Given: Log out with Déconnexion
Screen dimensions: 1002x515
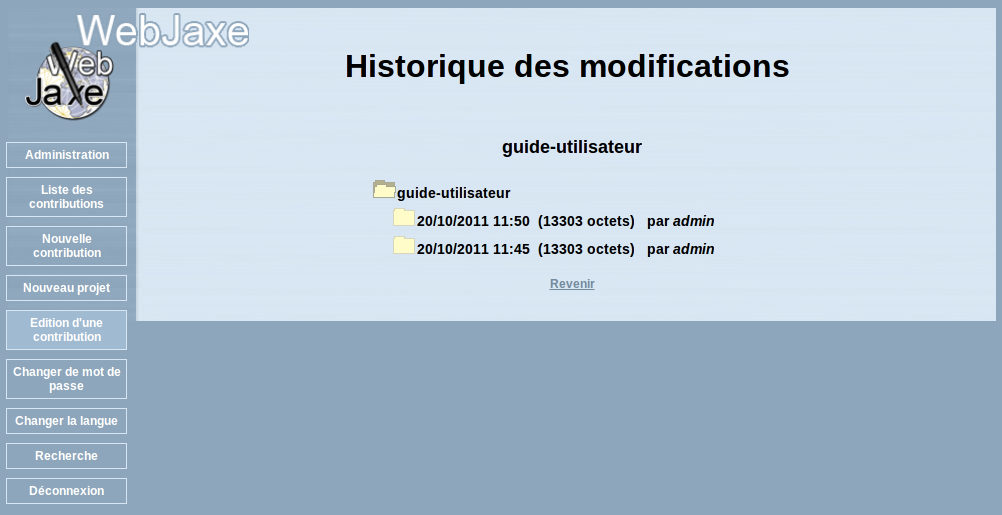Looking at the screenshot, I should 67,491.
